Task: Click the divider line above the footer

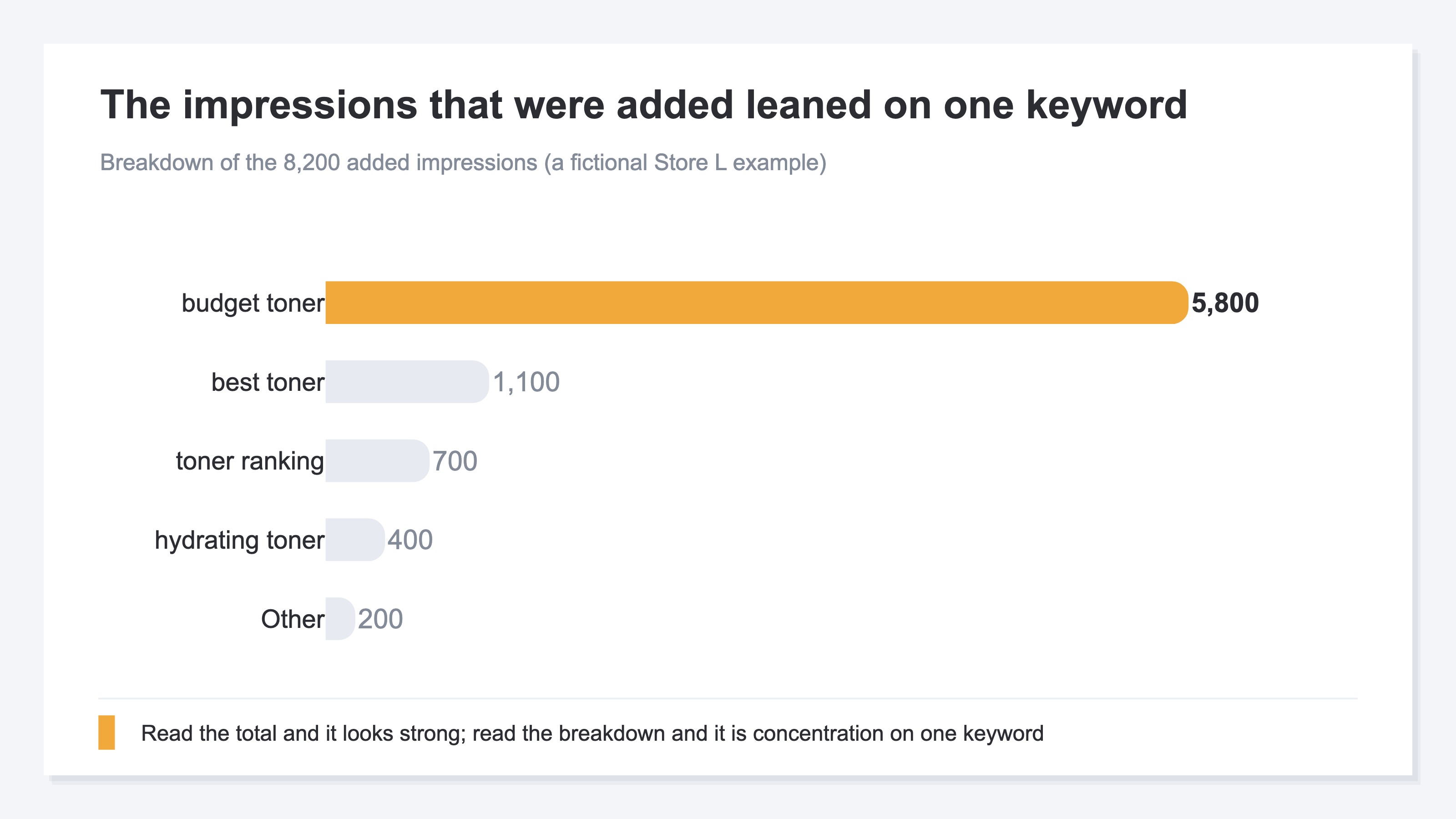Action: tap(728, 698)
